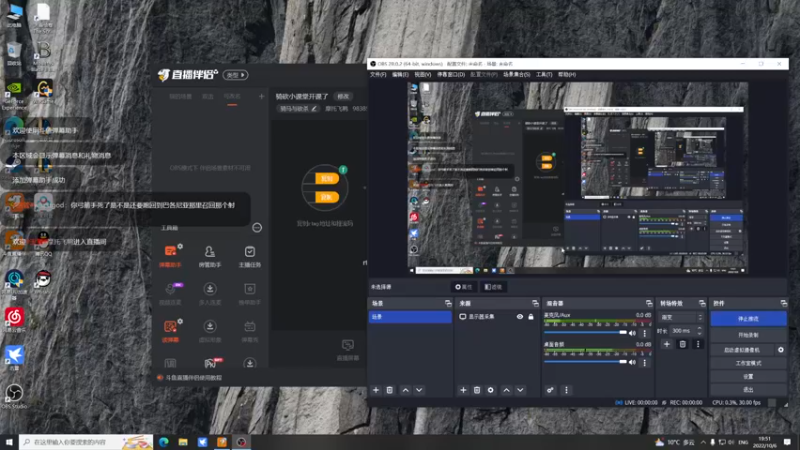Viewport: 800px width, 450px height.
Task: Increase the 300 ms transition duration
Action: [699, 329]
